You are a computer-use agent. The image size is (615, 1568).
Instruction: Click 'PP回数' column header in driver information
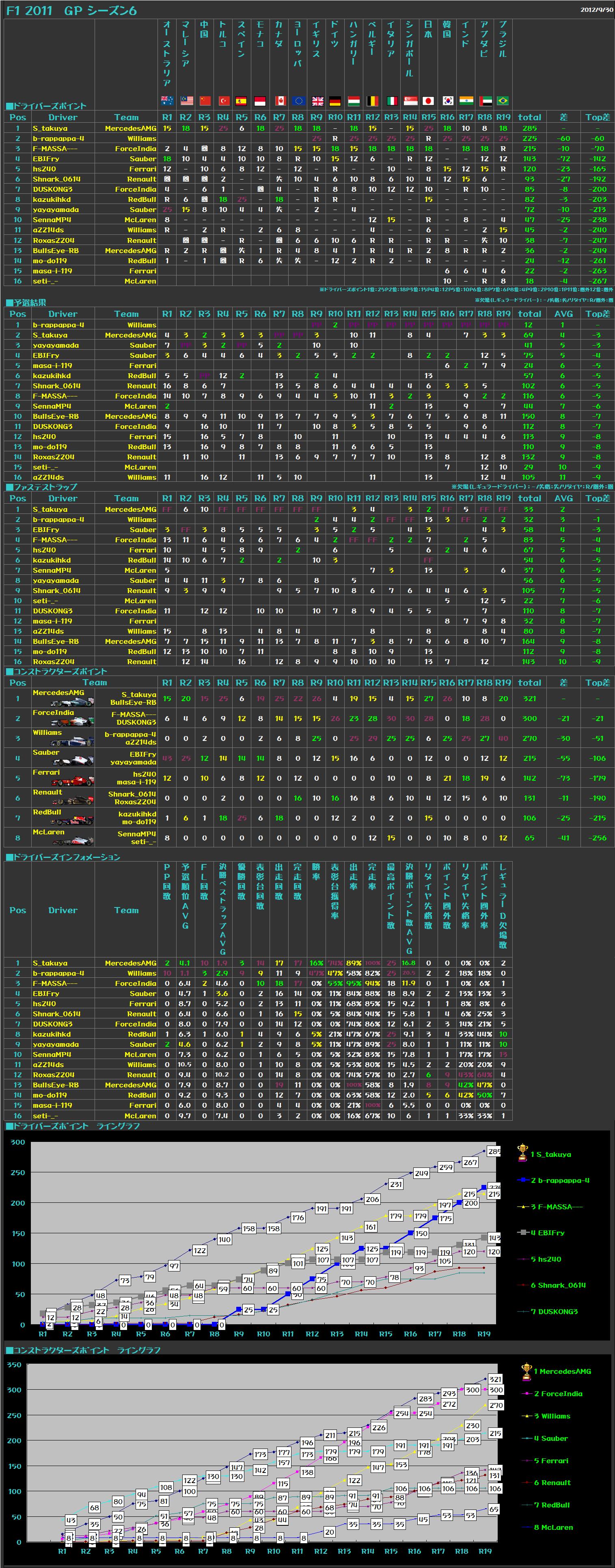(167, 881)
